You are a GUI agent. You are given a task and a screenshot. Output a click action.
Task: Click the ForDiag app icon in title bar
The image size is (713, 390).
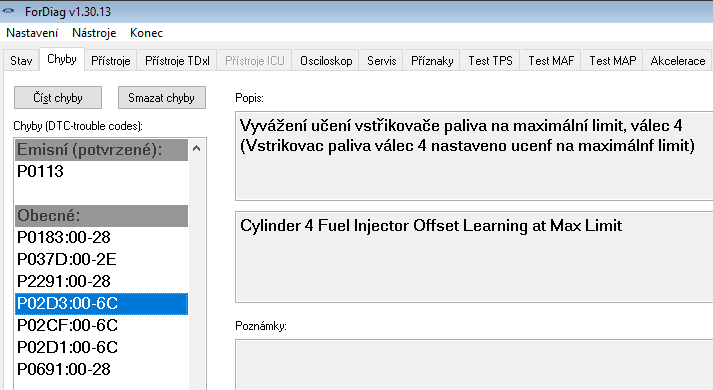[9, 11]
